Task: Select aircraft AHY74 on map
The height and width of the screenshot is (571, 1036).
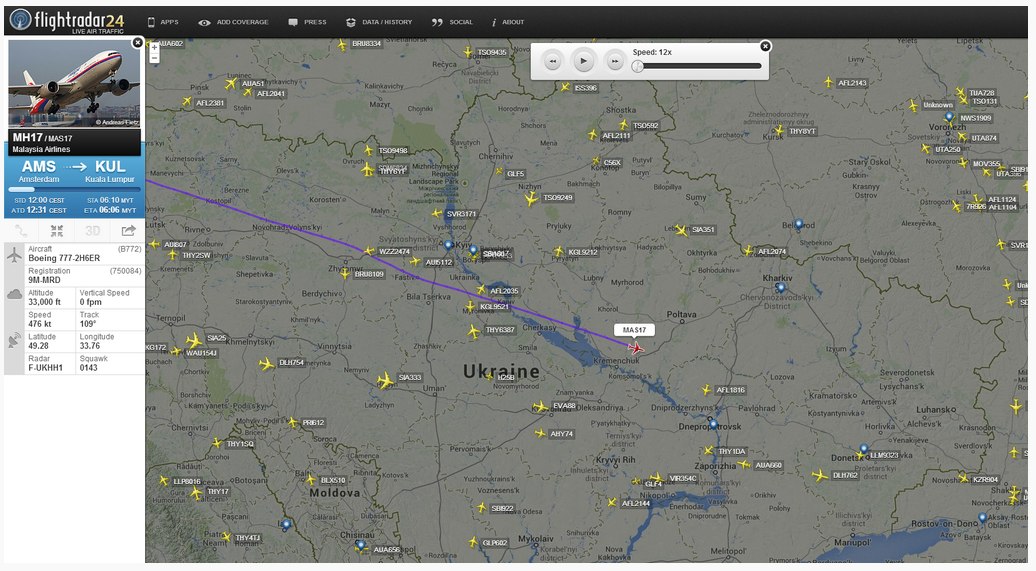Action: [x=540, y=434]
